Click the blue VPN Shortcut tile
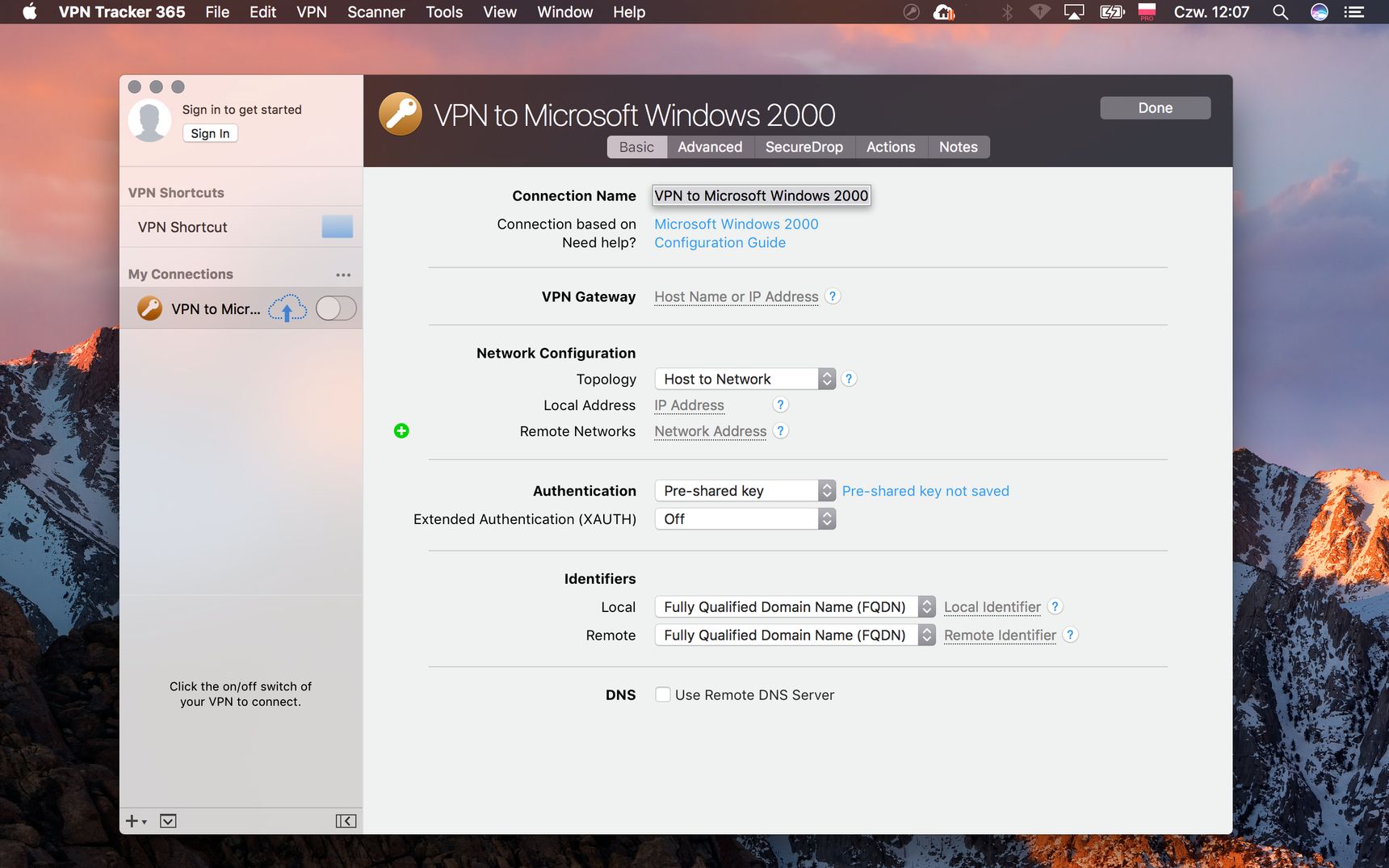 [338, 227]
